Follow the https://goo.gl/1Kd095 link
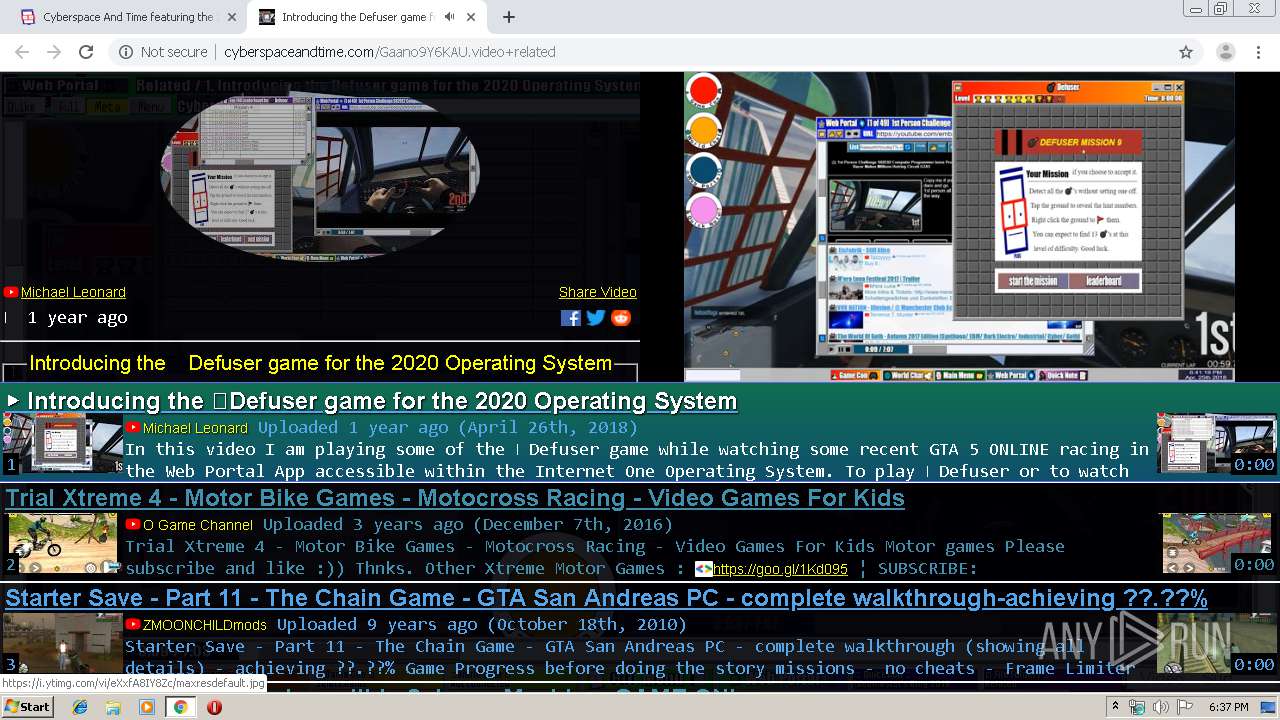 (x=780, y=569)
